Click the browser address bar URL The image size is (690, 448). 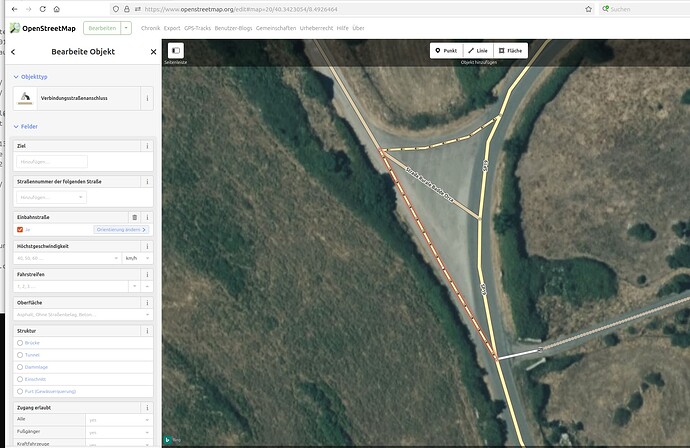click(241, 9)
